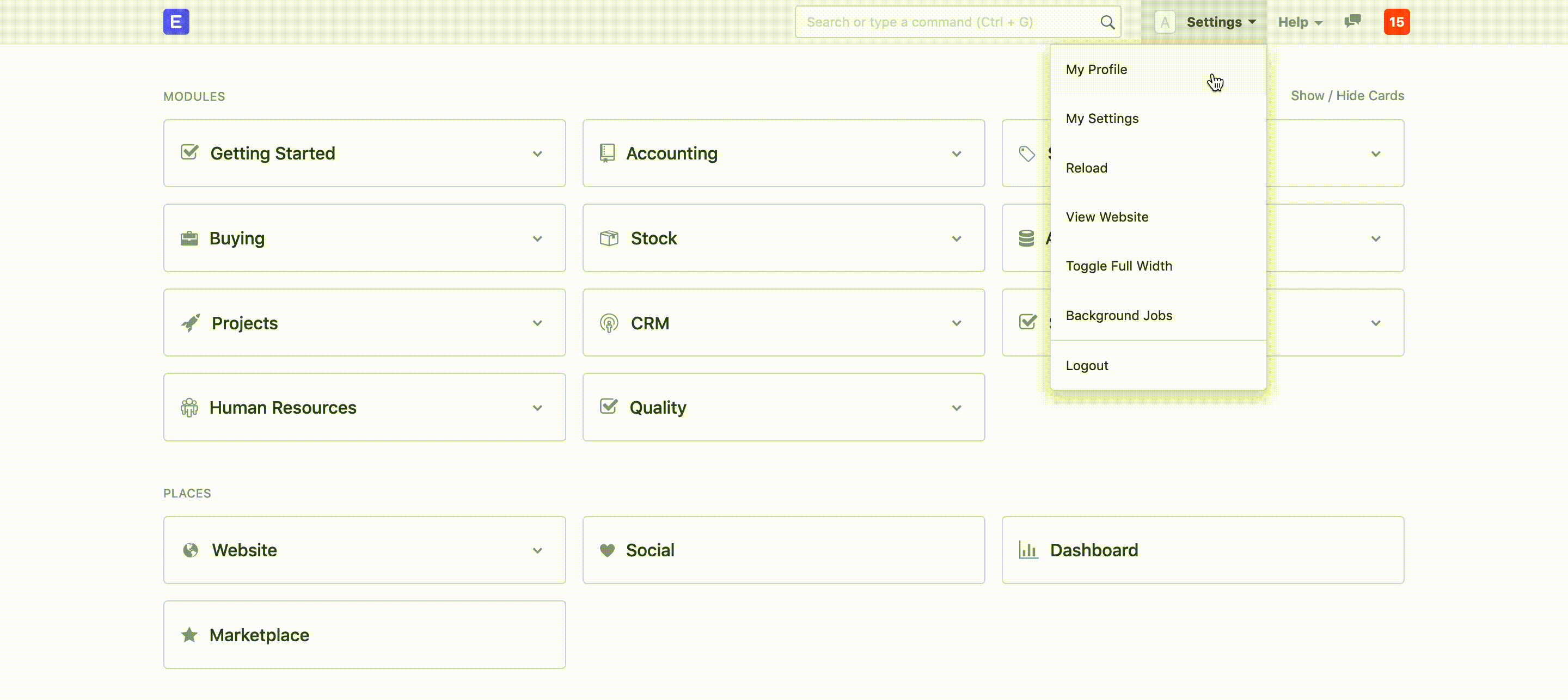1568x700 pixels.
Task: Select My Profile from Settings menu
Action: point(1096,68)
